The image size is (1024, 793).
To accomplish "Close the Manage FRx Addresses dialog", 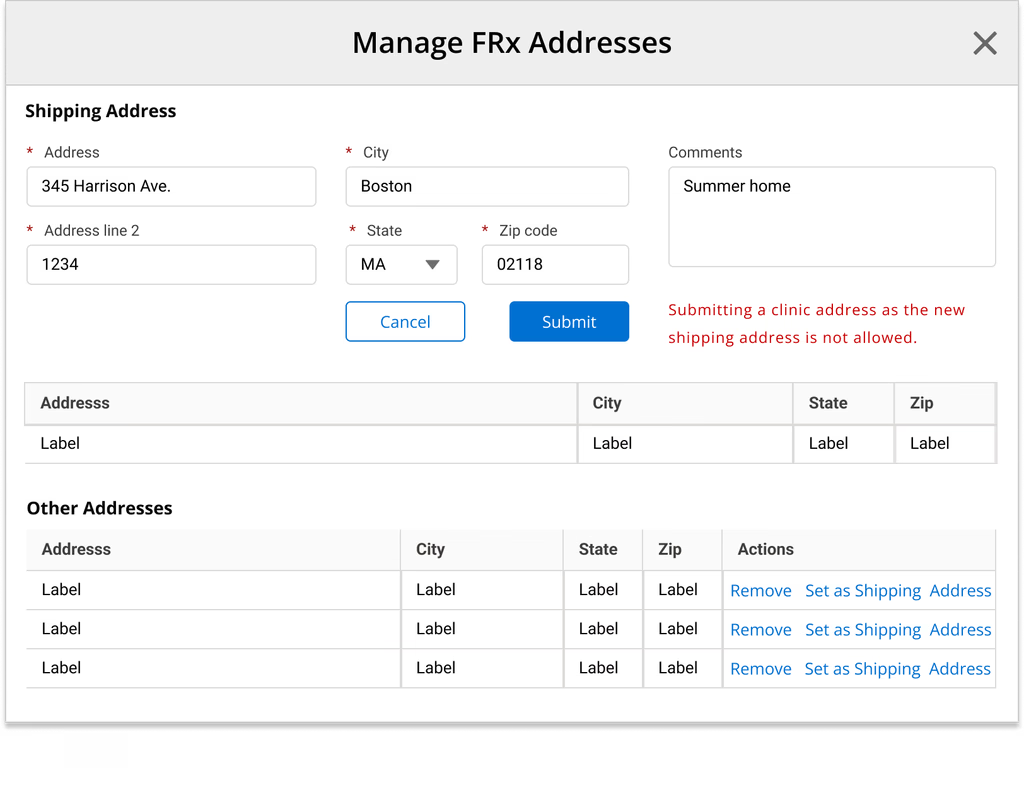I will [x=984, y=43].
